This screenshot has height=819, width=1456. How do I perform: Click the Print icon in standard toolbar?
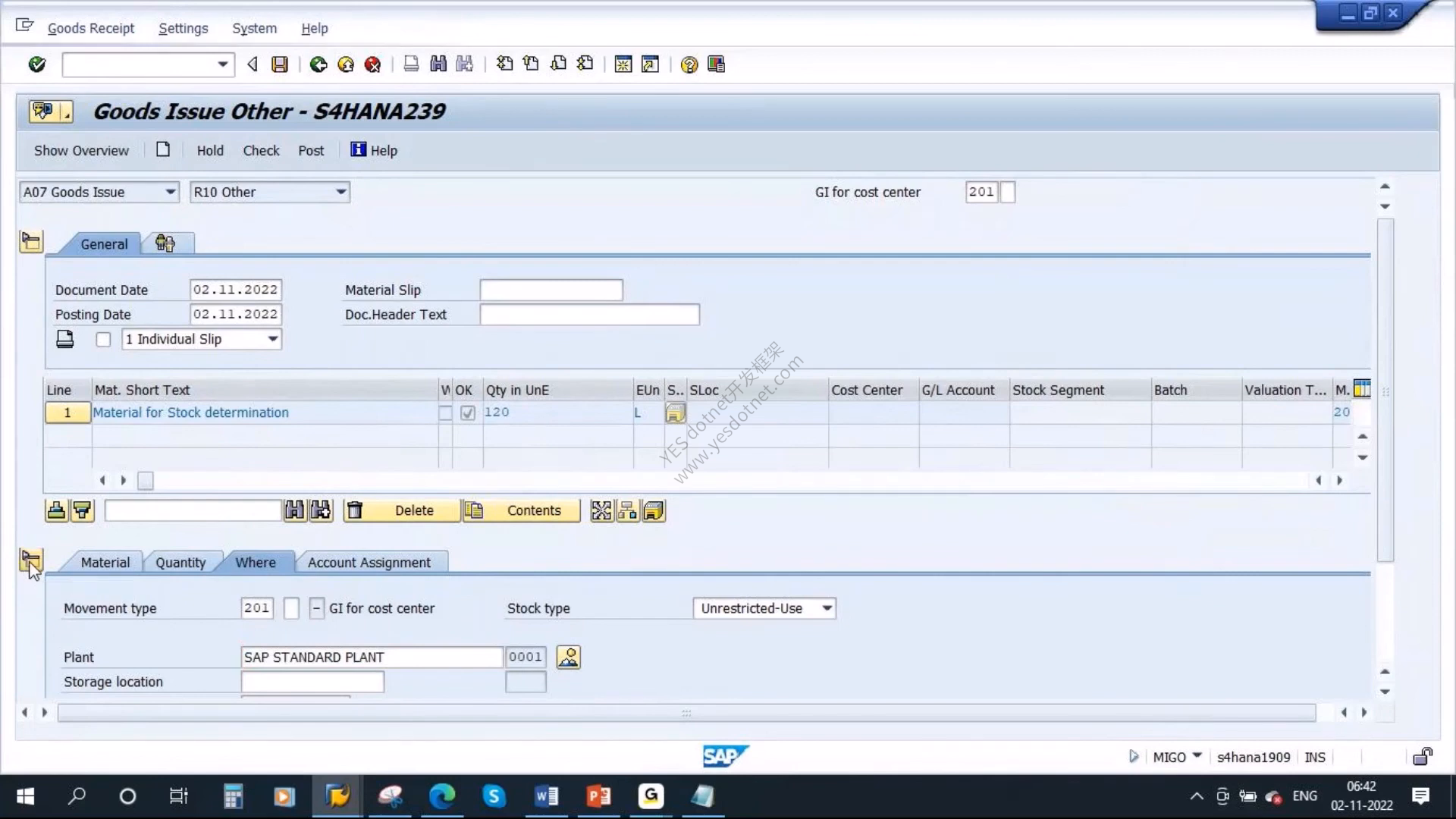tap(411, 64)
